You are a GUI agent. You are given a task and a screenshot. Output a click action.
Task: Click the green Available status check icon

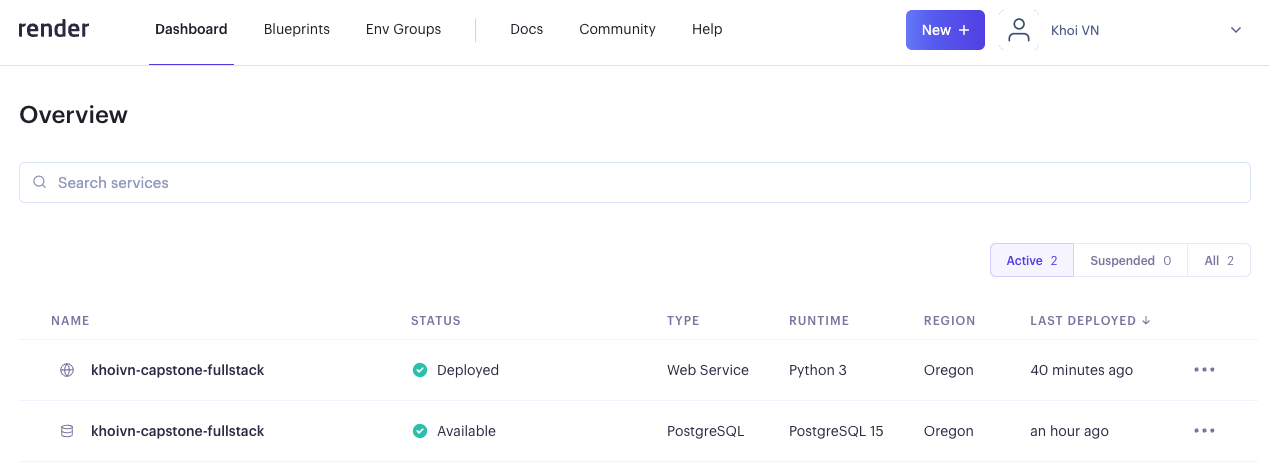[420, 431]
